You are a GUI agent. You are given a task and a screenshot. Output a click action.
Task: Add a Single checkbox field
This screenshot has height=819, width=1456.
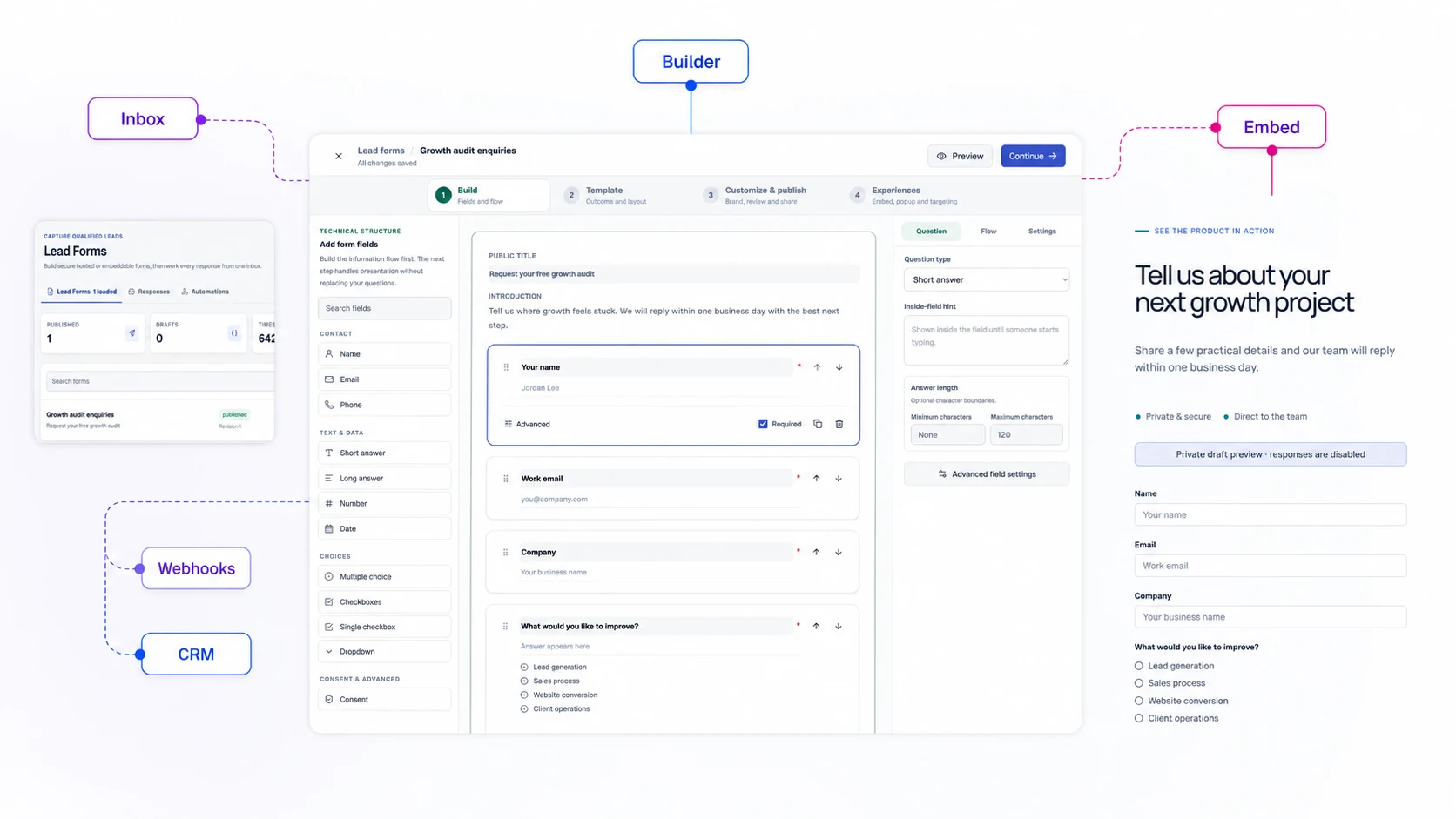coord(384,627)
